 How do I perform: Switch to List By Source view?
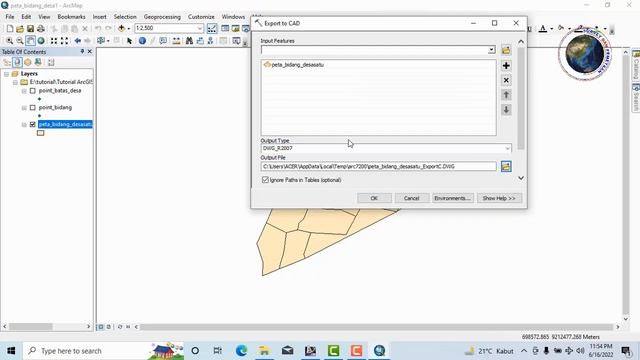click(x=17, y=62)
